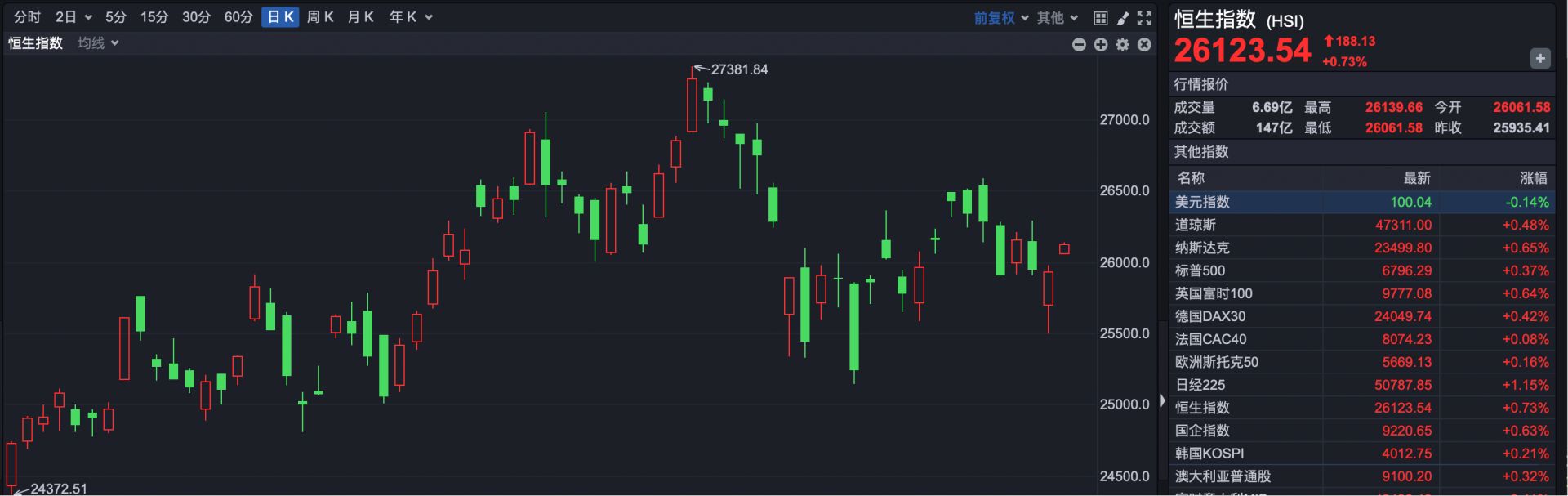Switch to the 分时 intraday tab
This screenshot has height=496, width=1568.
pyautogui.click(x=27, y=17)
